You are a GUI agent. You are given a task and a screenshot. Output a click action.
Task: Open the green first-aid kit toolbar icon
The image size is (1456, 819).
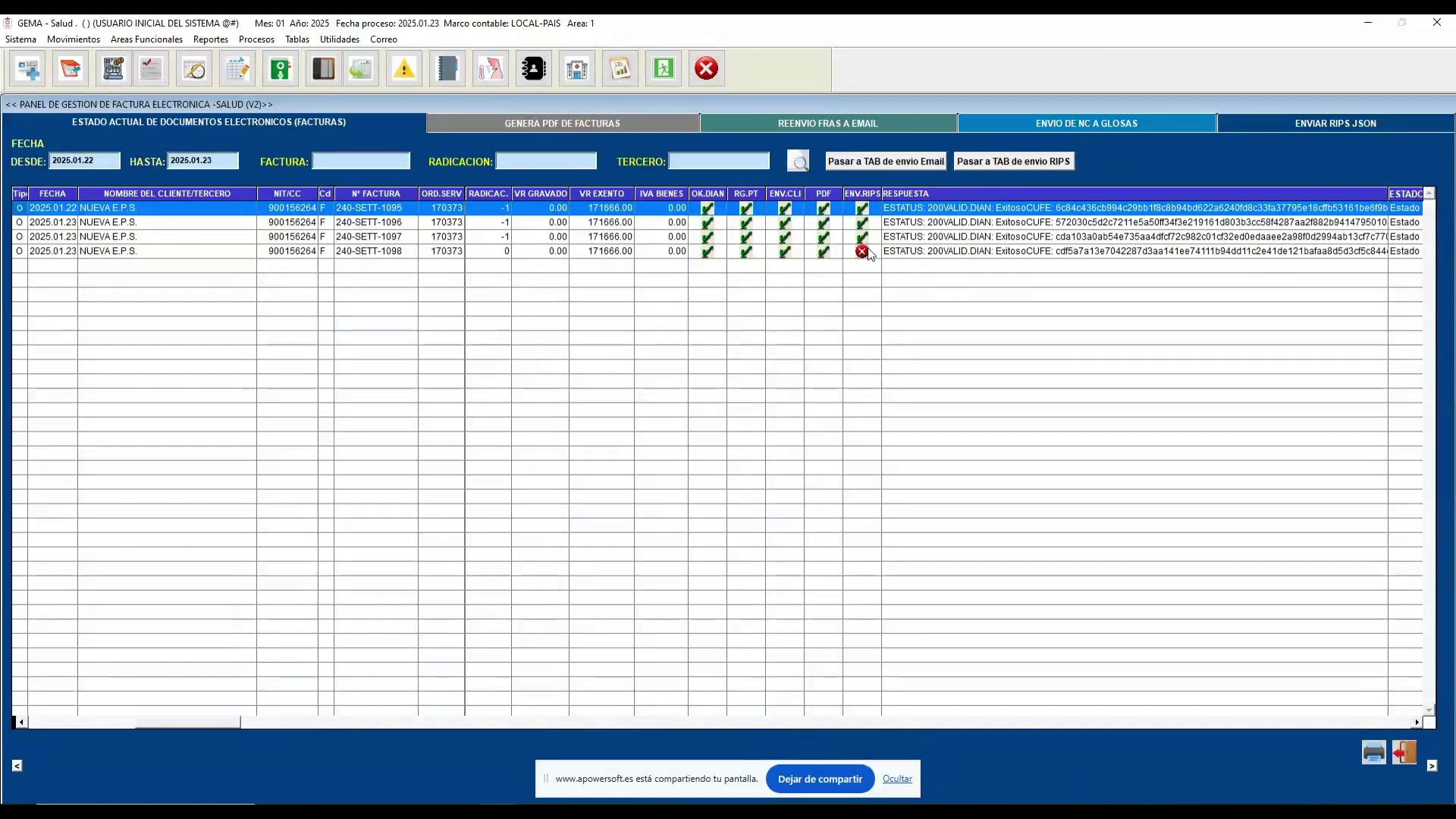coord(281,69)
